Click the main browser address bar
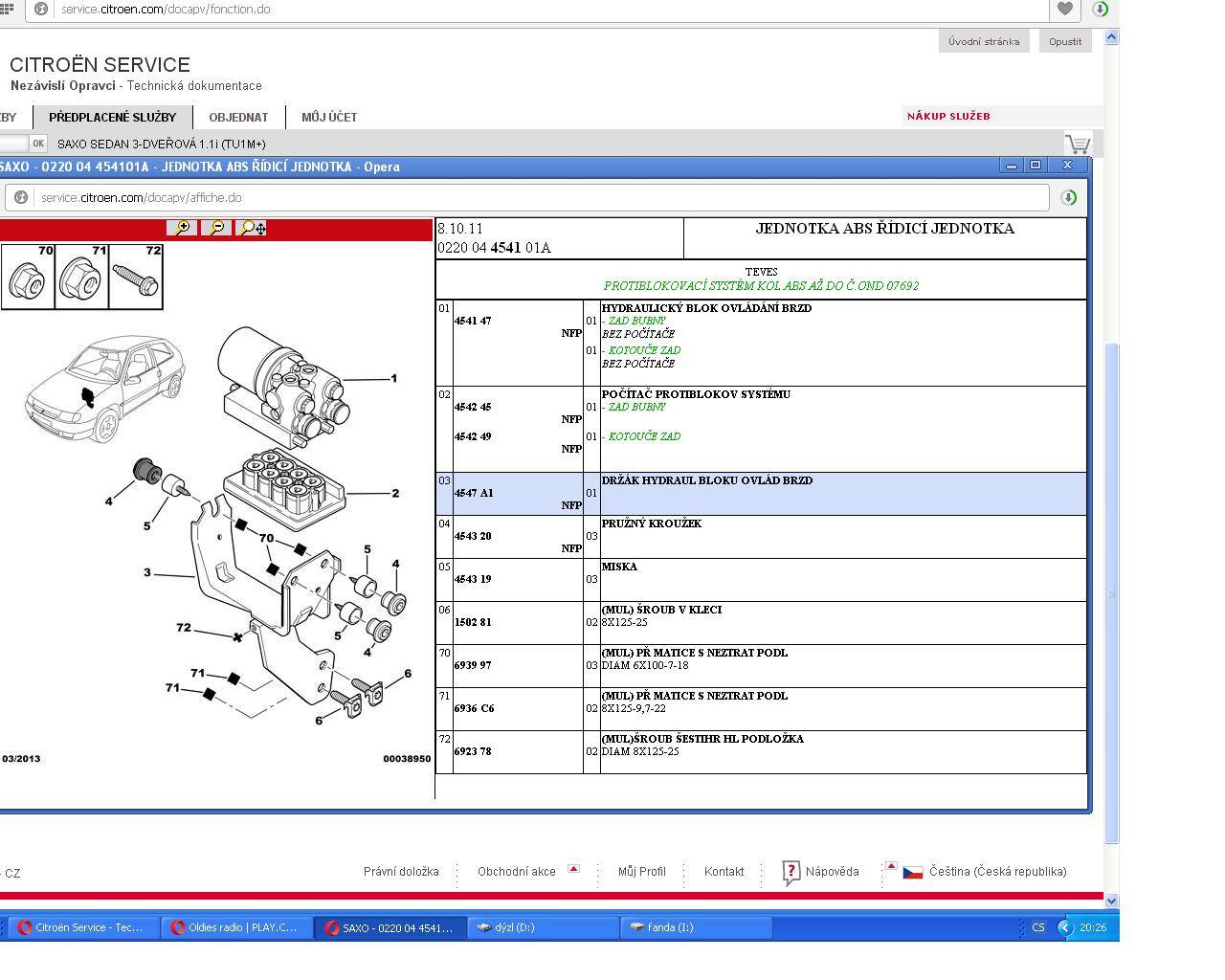Screen dimensions: 1225x980 tap(537, 9)
